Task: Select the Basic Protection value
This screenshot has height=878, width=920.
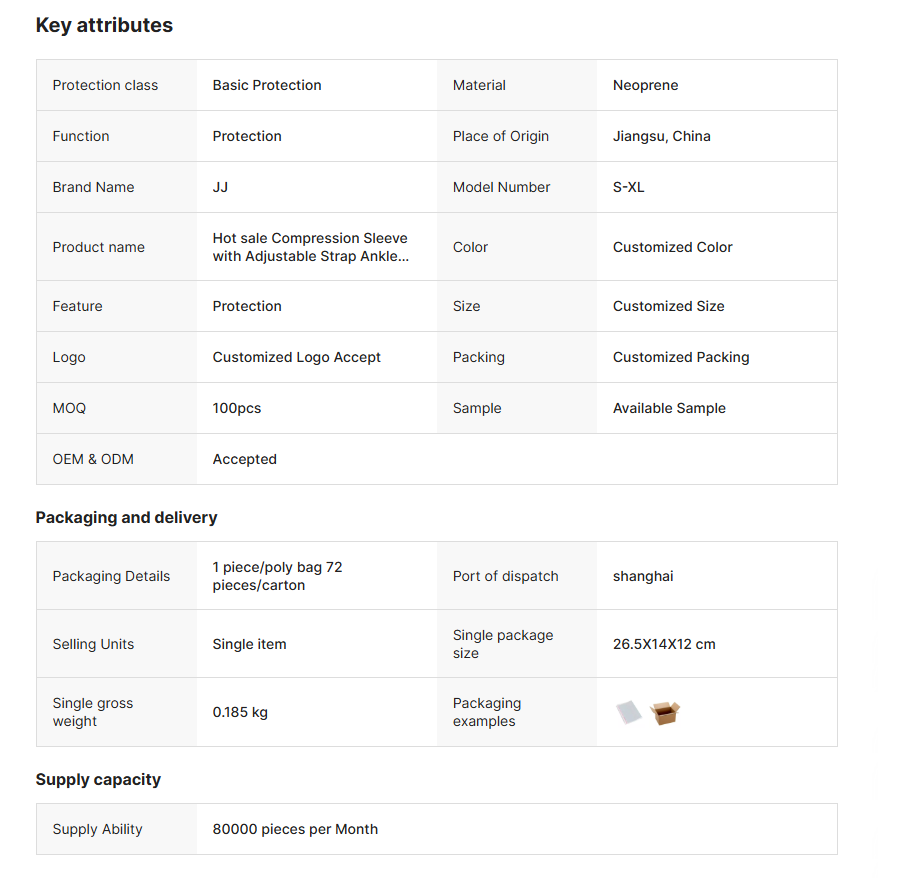Action: (x=267, y=85)
